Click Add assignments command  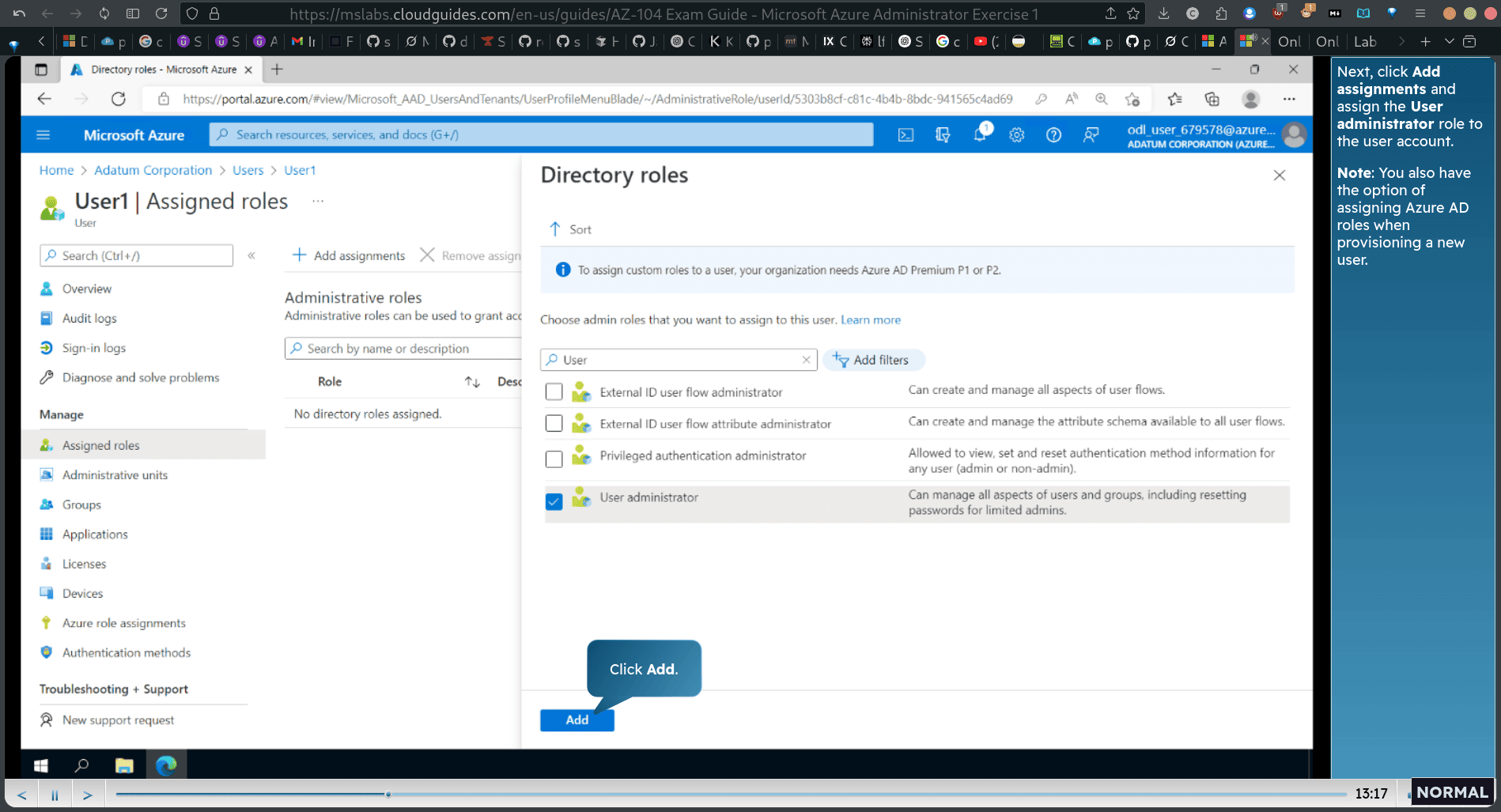(x=349, y=255)
